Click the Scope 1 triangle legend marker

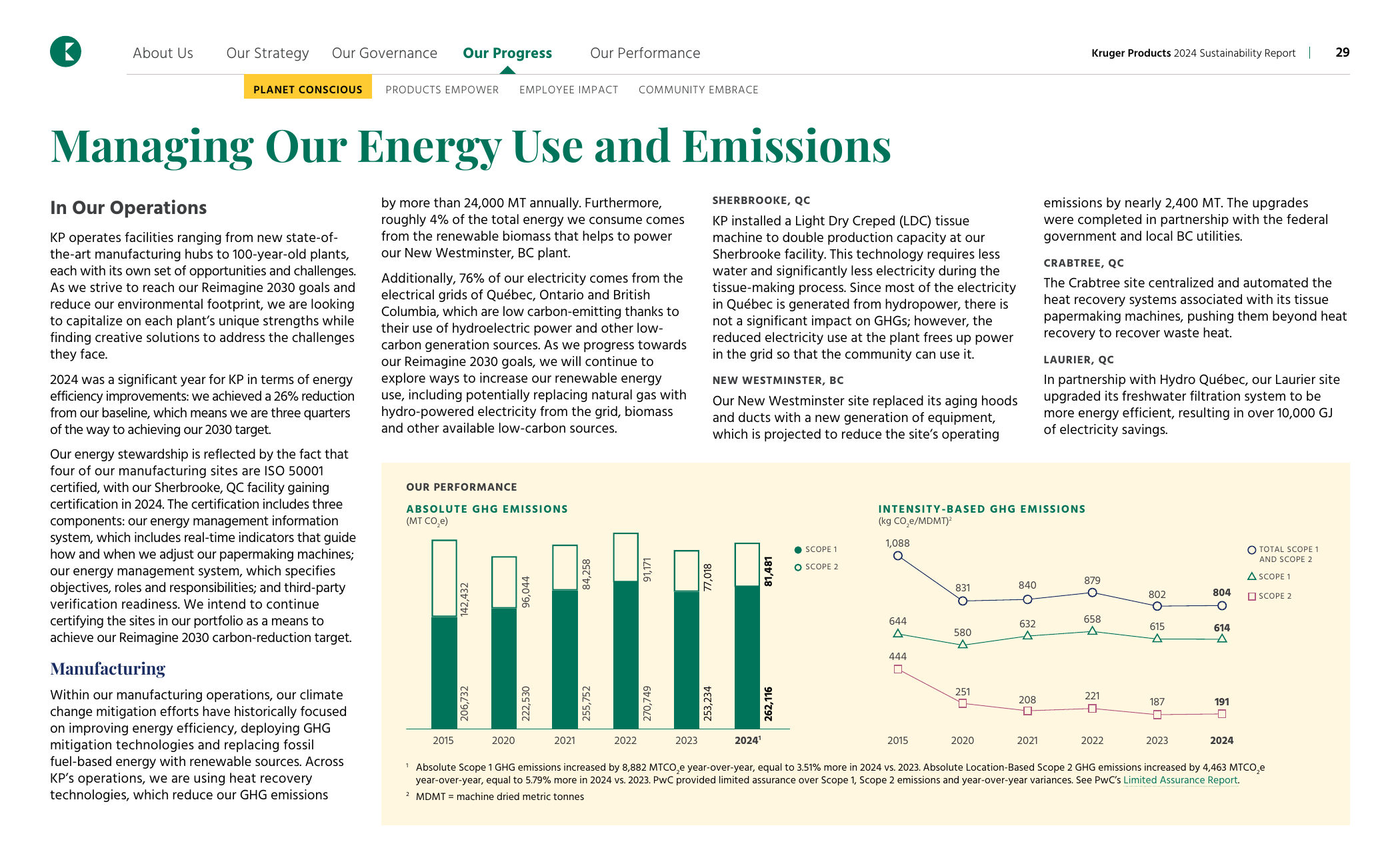(1251, 576)
